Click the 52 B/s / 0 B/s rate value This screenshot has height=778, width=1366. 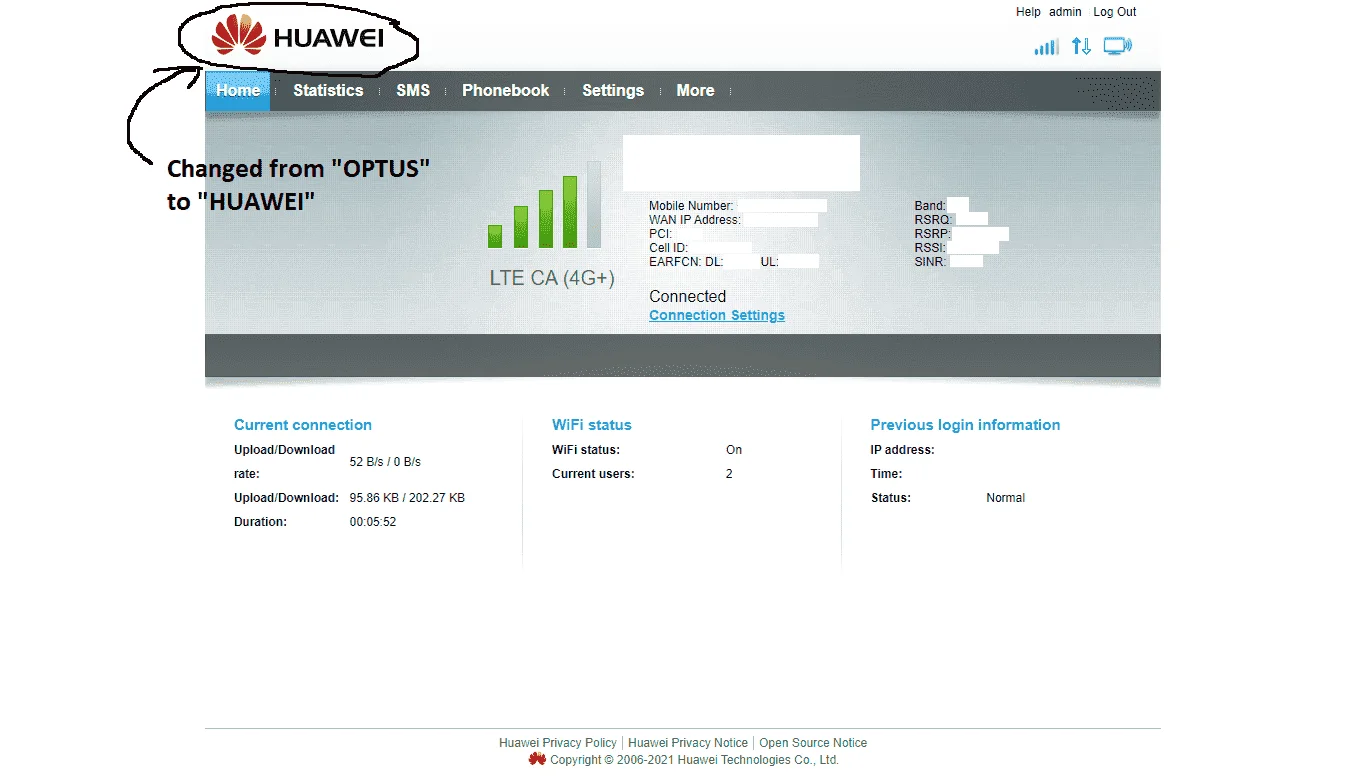pos(385,462)
